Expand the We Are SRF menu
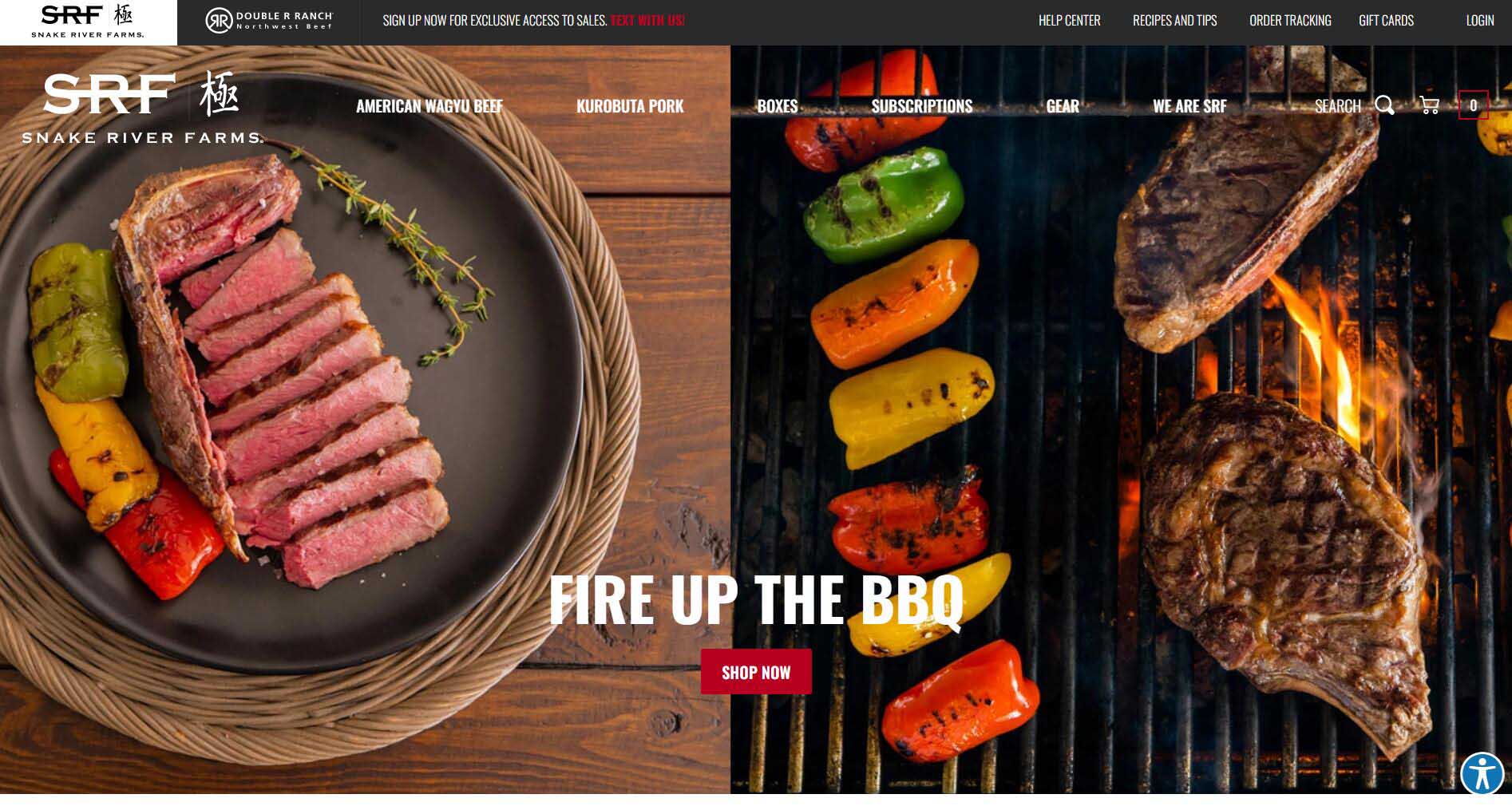The image size is (1512, 810). click(x=1189, y=106)
